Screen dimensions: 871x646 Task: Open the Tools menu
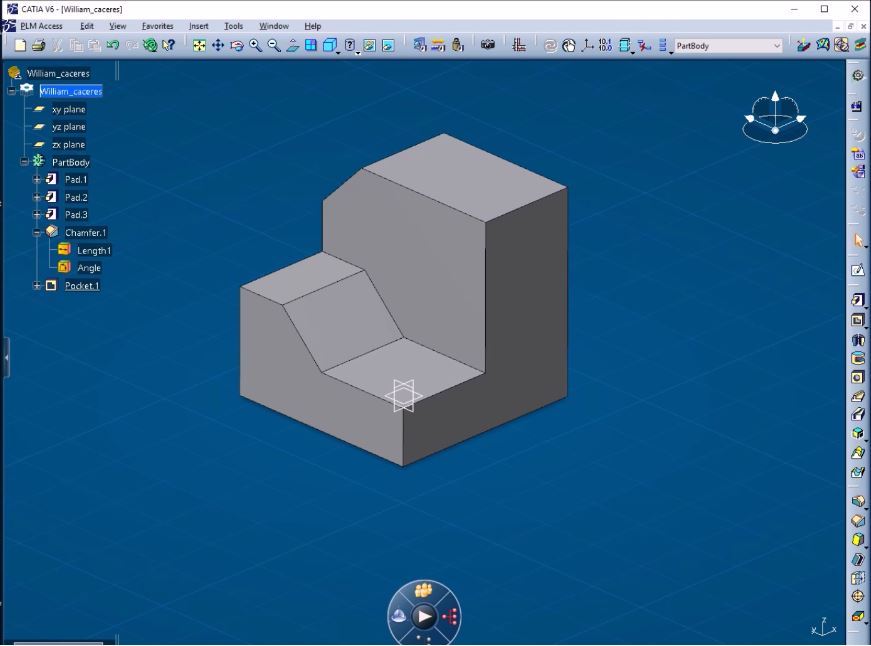pos(233,26)
